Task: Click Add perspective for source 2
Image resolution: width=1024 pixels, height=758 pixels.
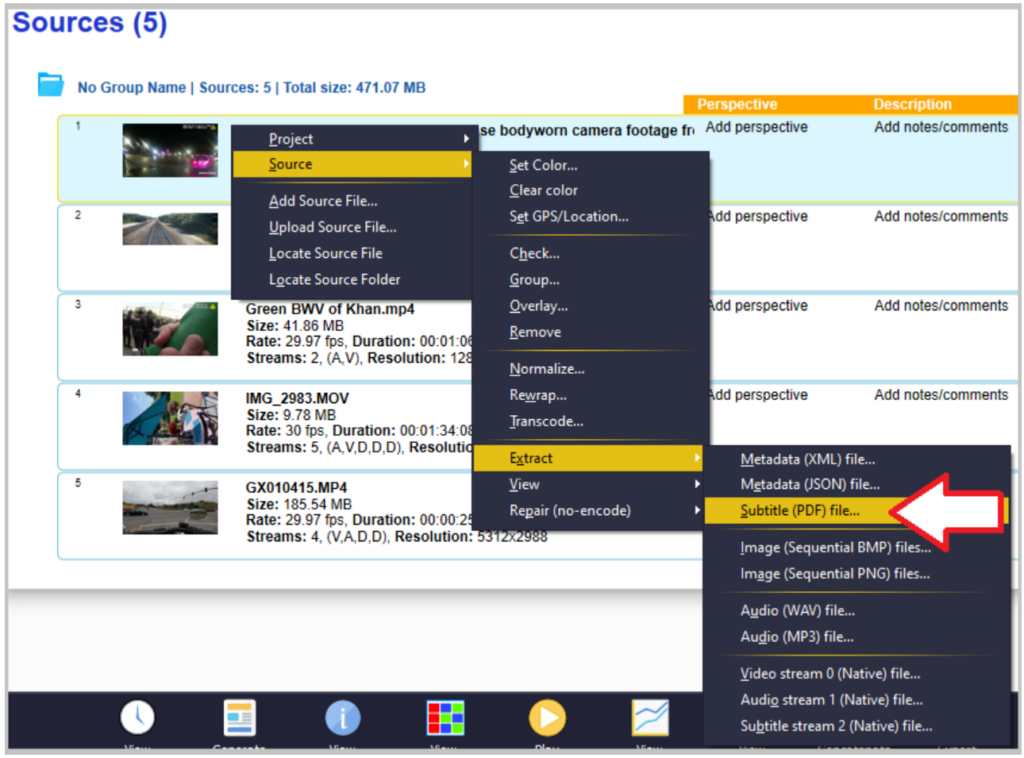Action: (x=759, y=217)
